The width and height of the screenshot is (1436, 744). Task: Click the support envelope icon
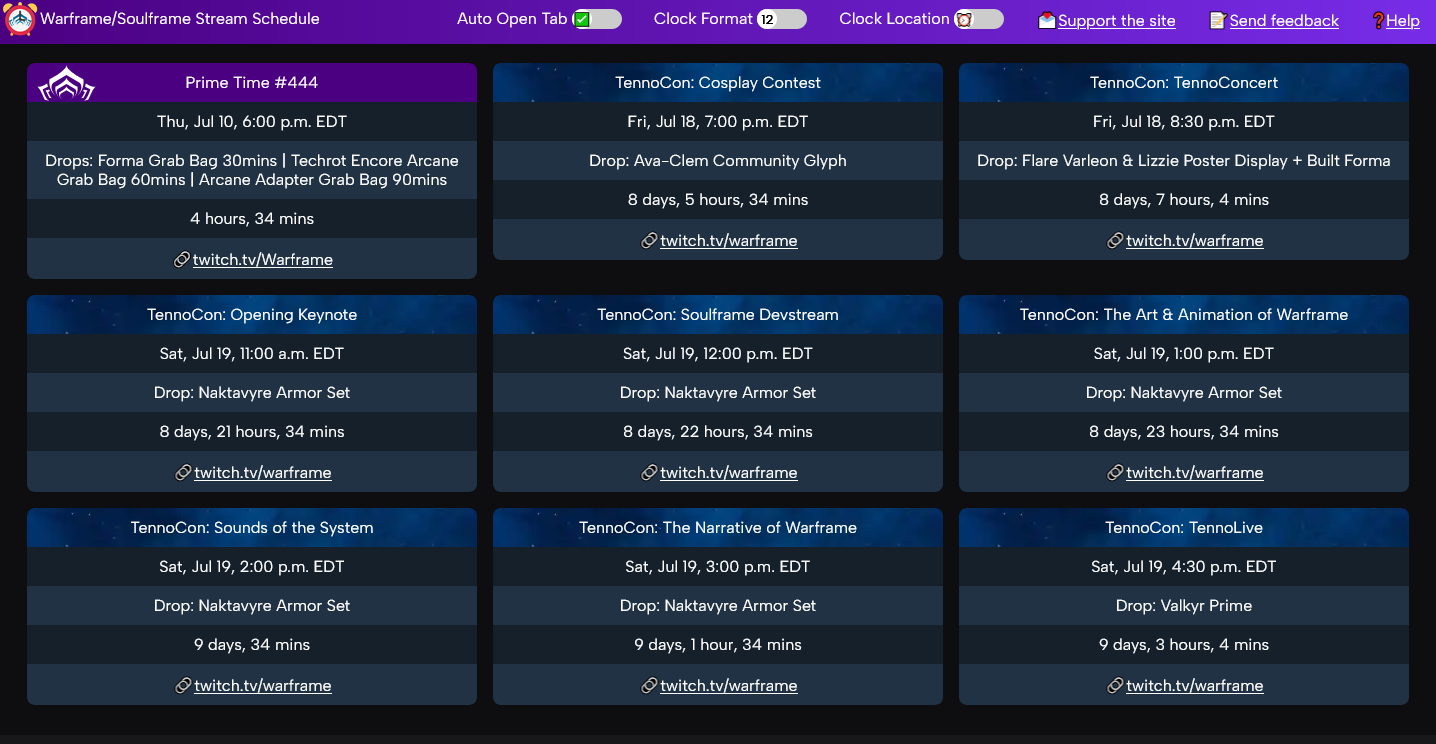(x=1047, y=20)
